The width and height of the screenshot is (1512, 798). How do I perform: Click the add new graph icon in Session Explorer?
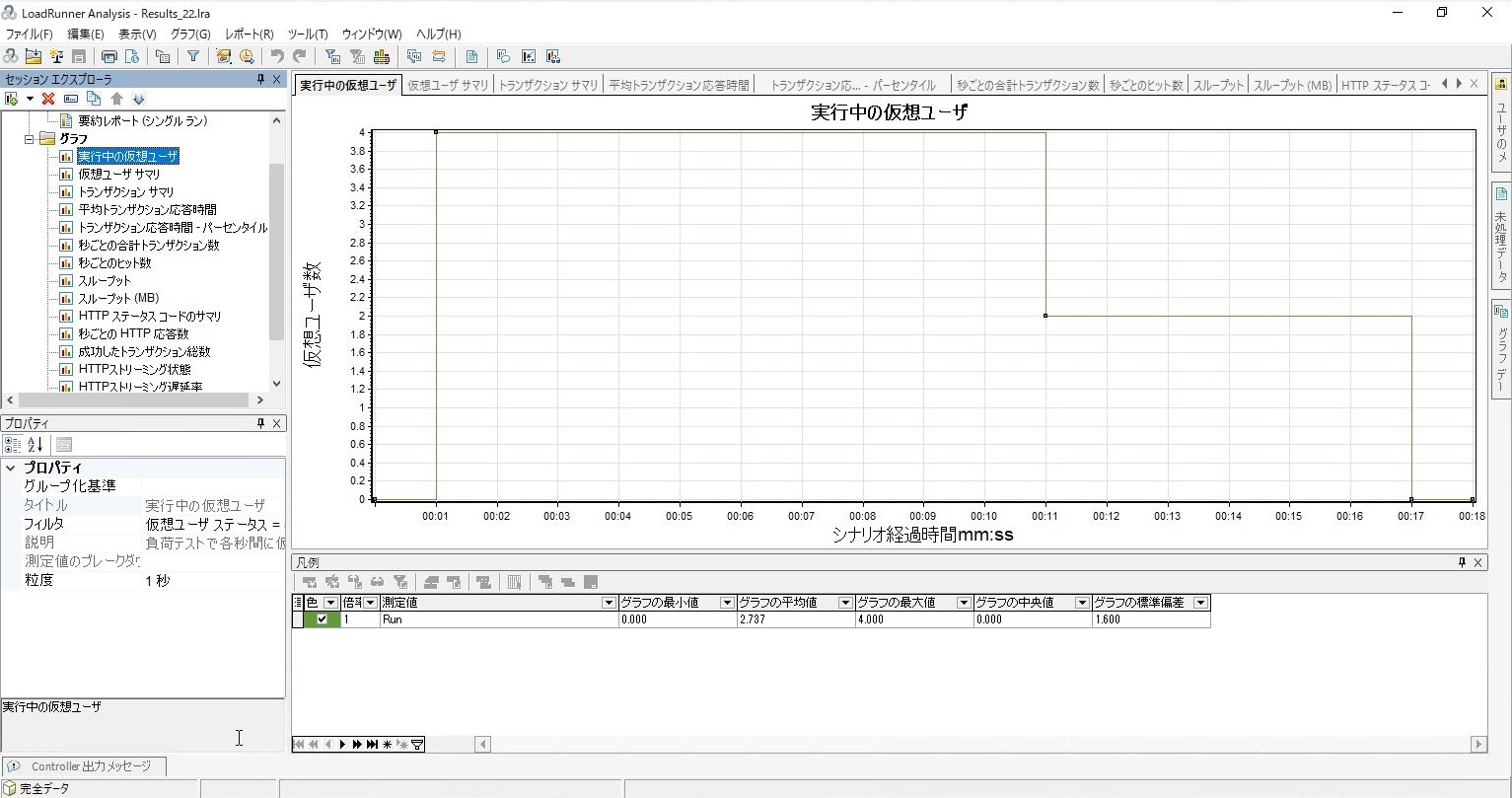pyautogui.click(x=12, y=99)
